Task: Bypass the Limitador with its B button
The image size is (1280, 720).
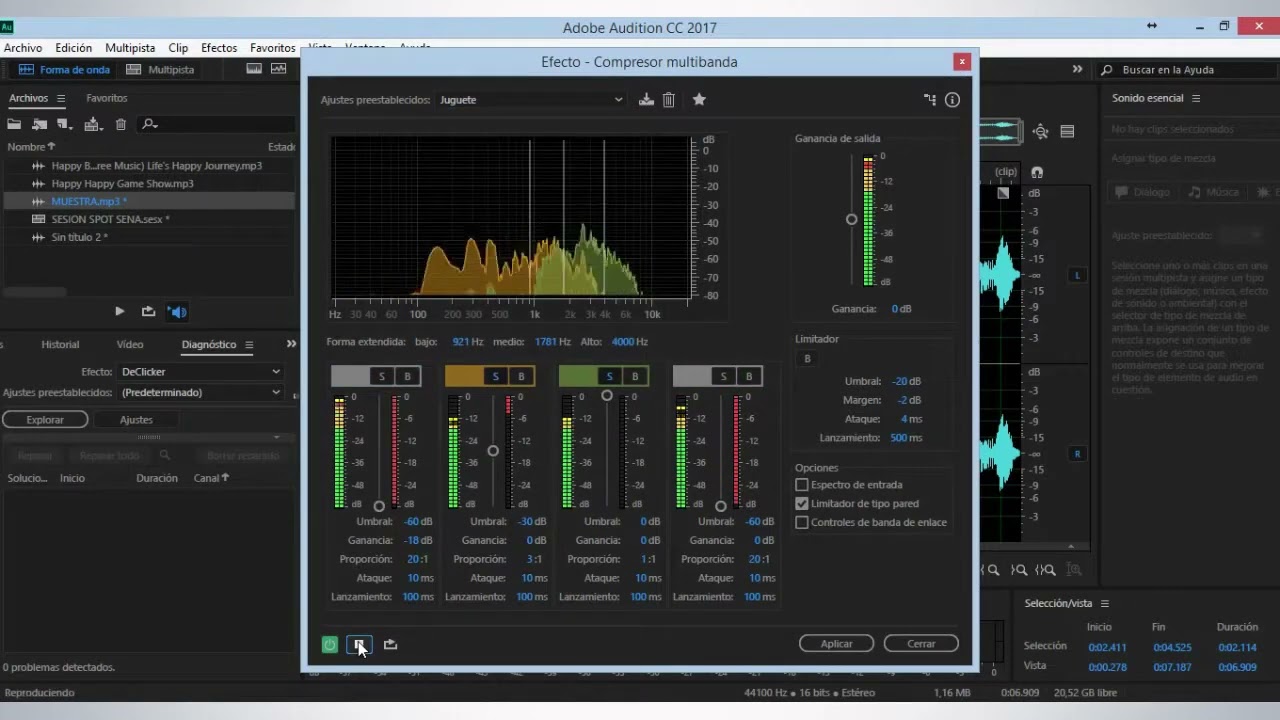Action: pos(807,359)
